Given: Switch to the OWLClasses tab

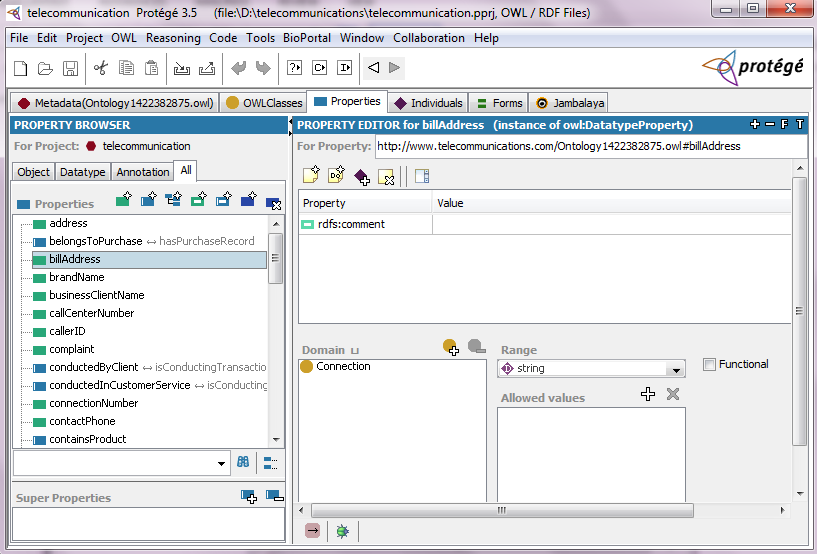Looking at the screenshot, I should click(264, 103).
